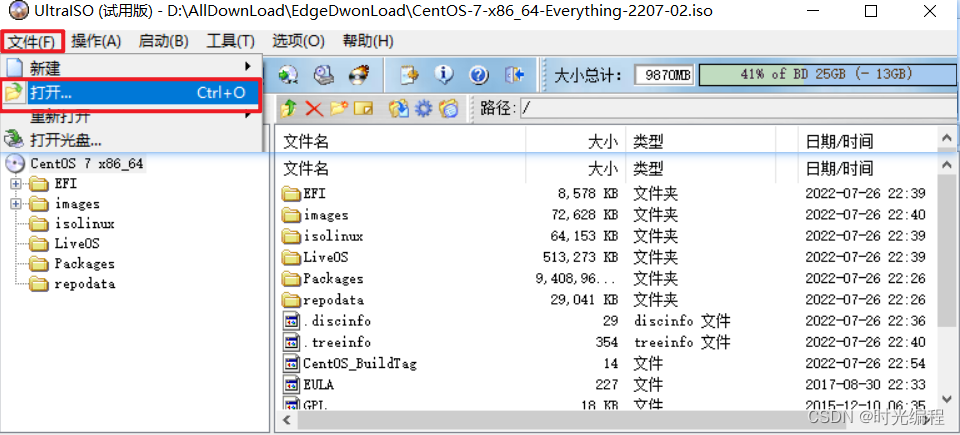Click the red X delete icon
Screen dimensions: 960x435
(314, 109)
